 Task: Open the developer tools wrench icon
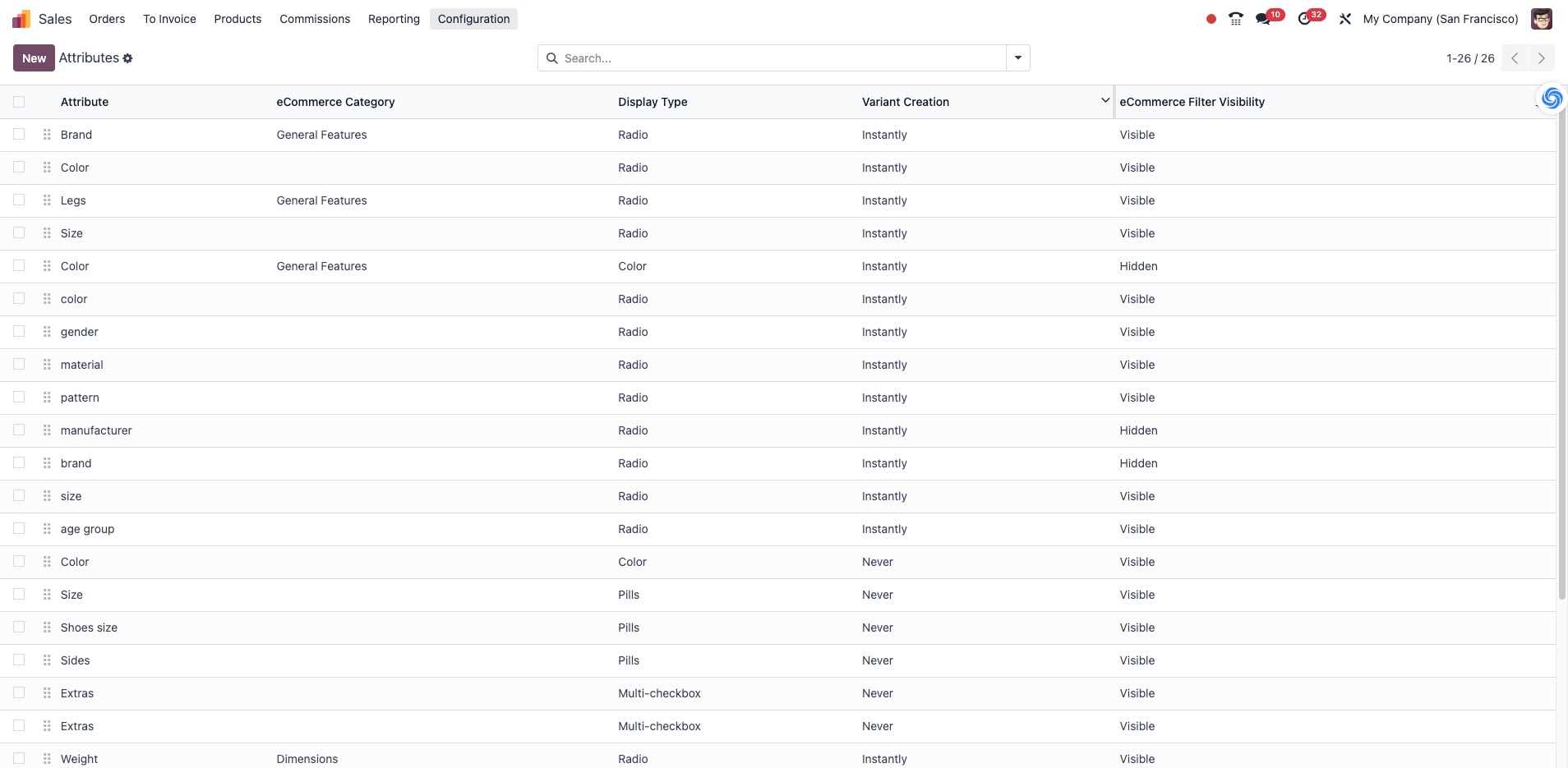click(1345, 19)
